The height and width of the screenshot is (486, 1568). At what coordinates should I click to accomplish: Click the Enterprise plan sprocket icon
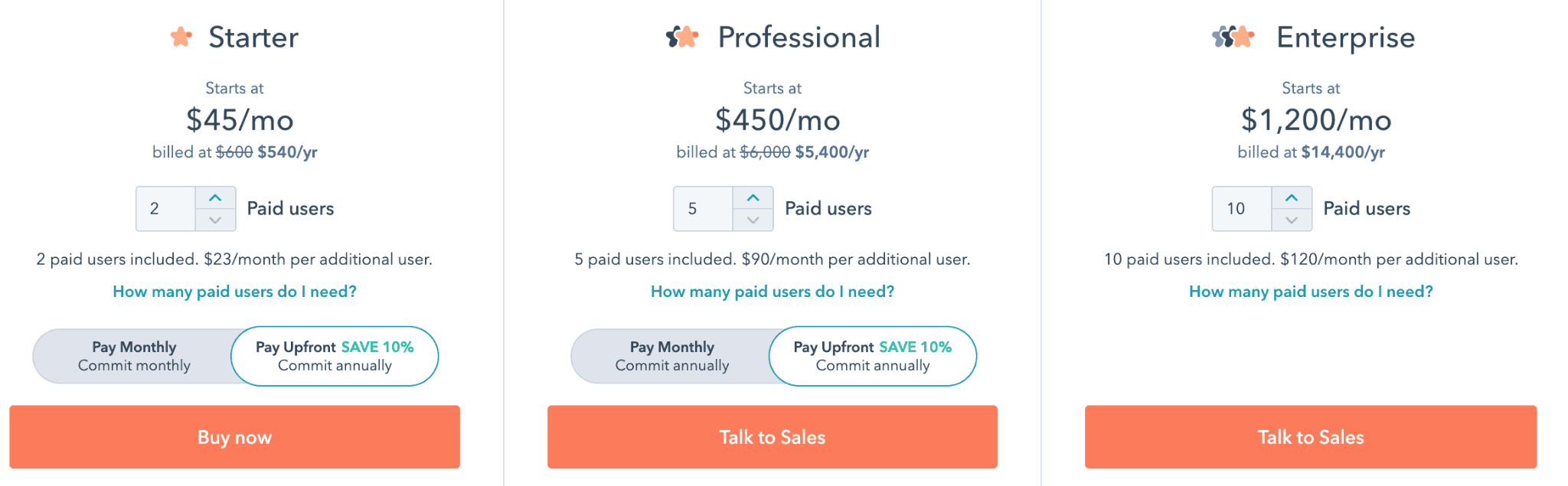tap(1234, 36)
